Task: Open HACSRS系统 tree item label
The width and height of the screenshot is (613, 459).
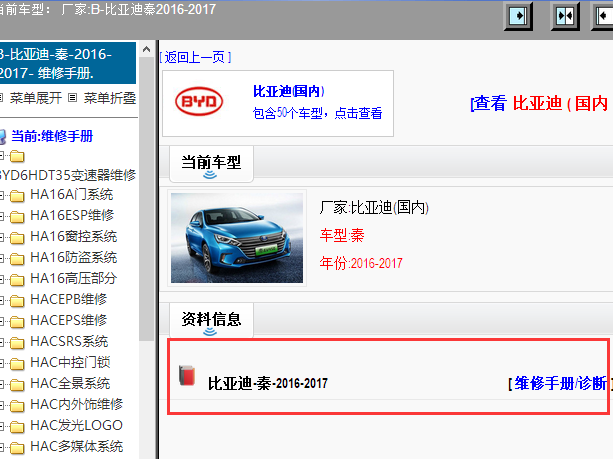Action: 69,341
